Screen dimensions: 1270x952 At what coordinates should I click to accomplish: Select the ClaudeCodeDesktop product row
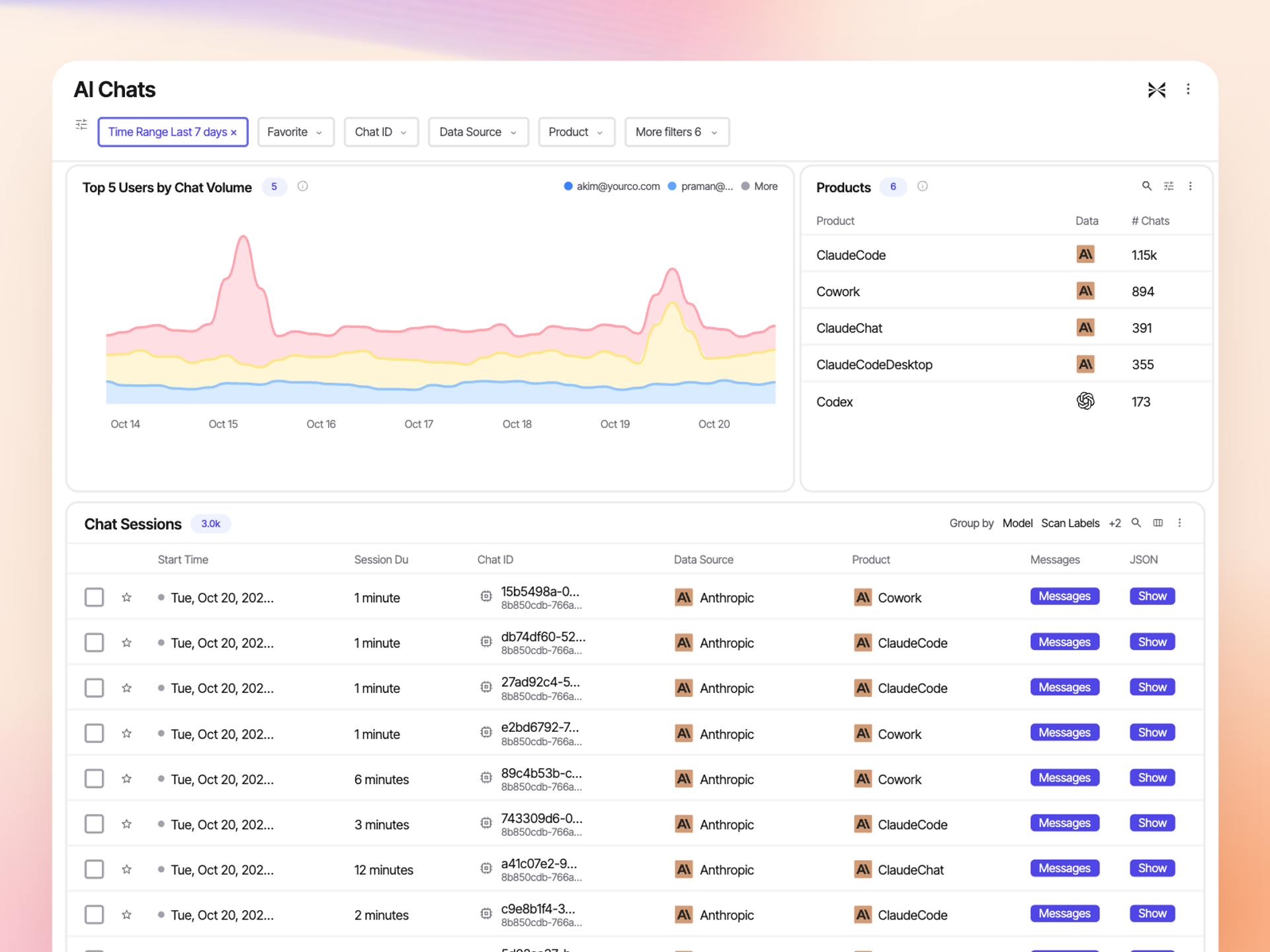[x=1007, y=365]
